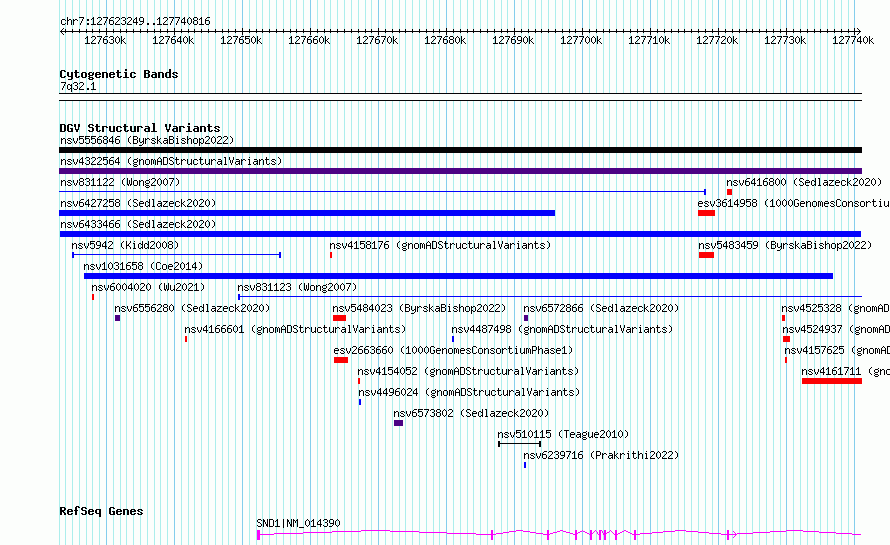Open the nsv831122 (Wong2007) variant label

120,182
